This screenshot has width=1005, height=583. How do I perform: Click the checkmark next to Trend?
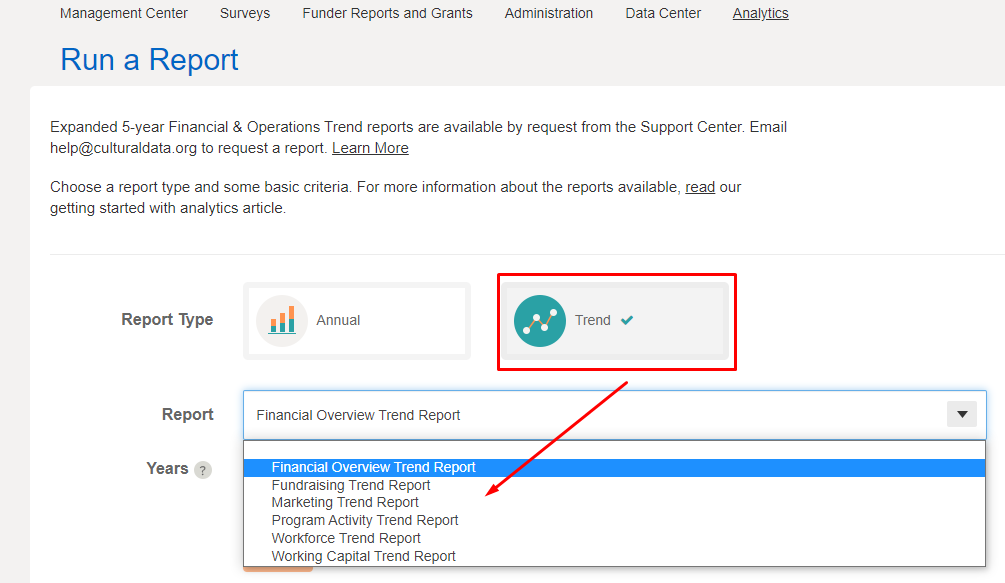pos(627,320)
